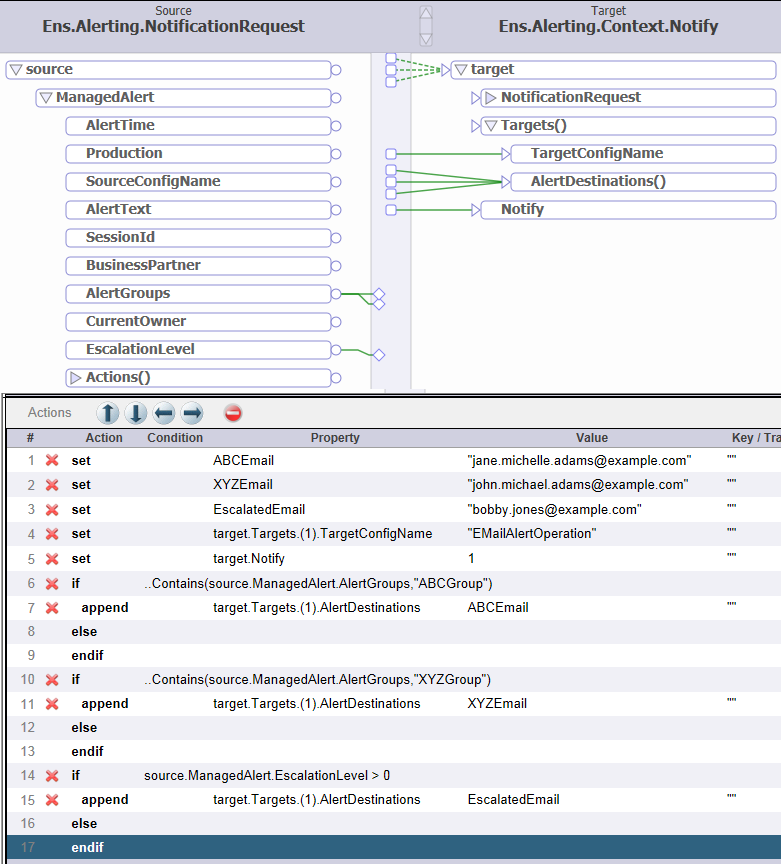This screenshot has height=864, width=781.
Task: Select the BusinessPartner source property
Action: pyautogui.click(x=198, y=266)
